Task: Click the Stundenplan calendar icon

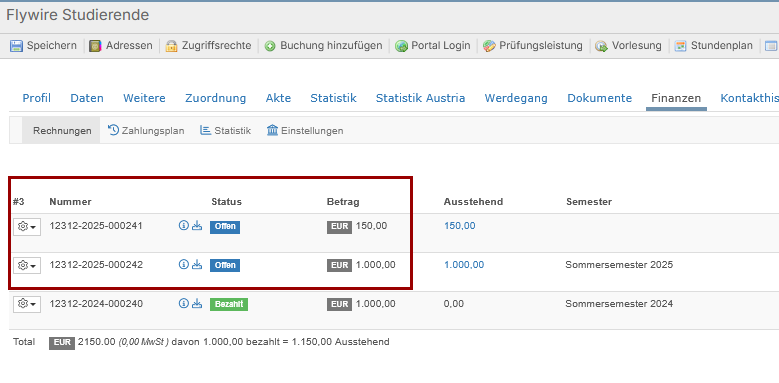Action: point(681,46)
